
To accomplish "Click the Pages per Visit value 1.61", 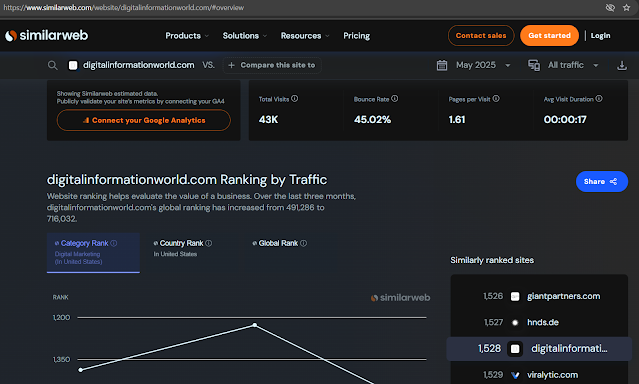I will point(457,119).
